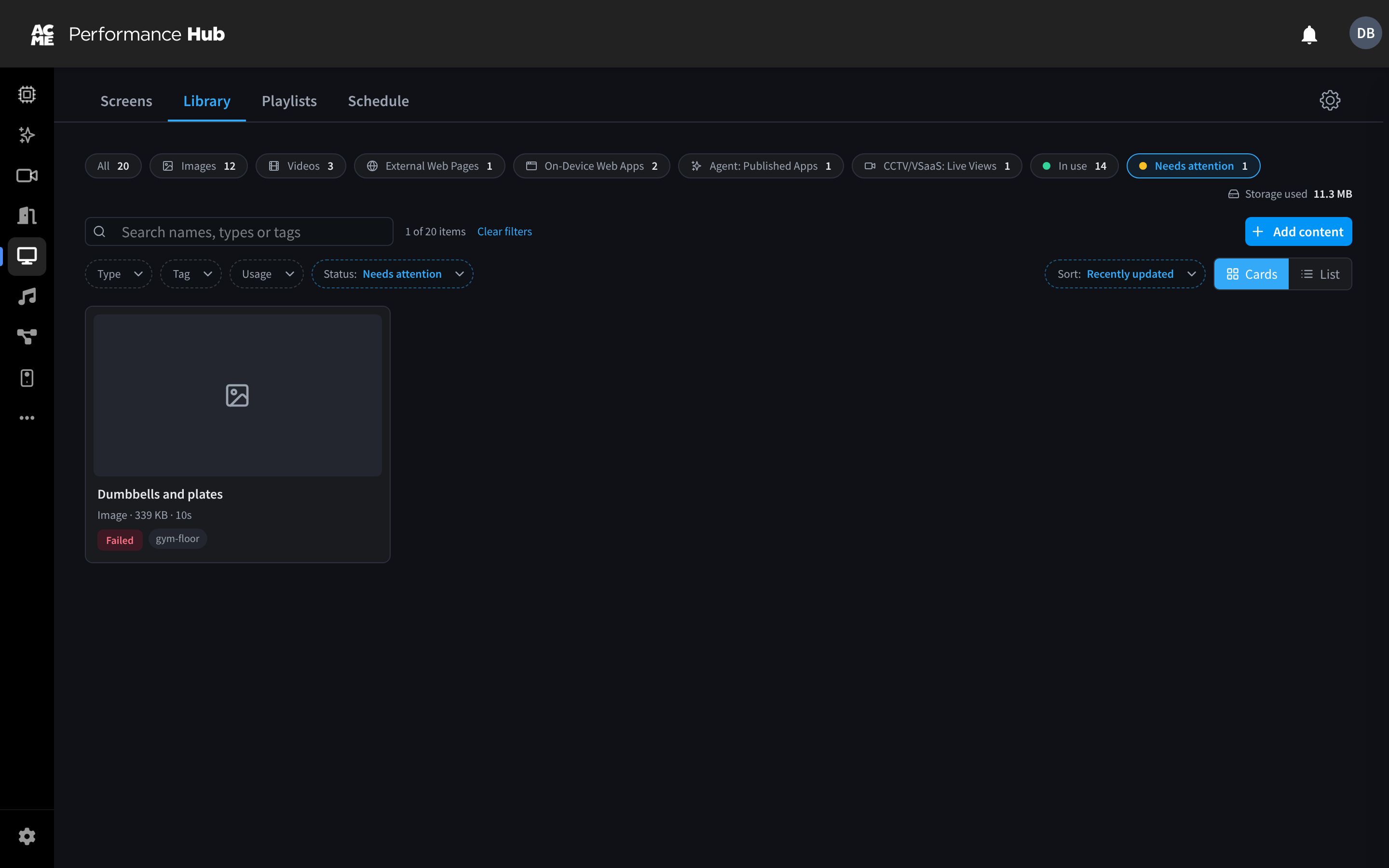Toggle the In use filter chip

pyautogui.click(x=1074, y=166)
